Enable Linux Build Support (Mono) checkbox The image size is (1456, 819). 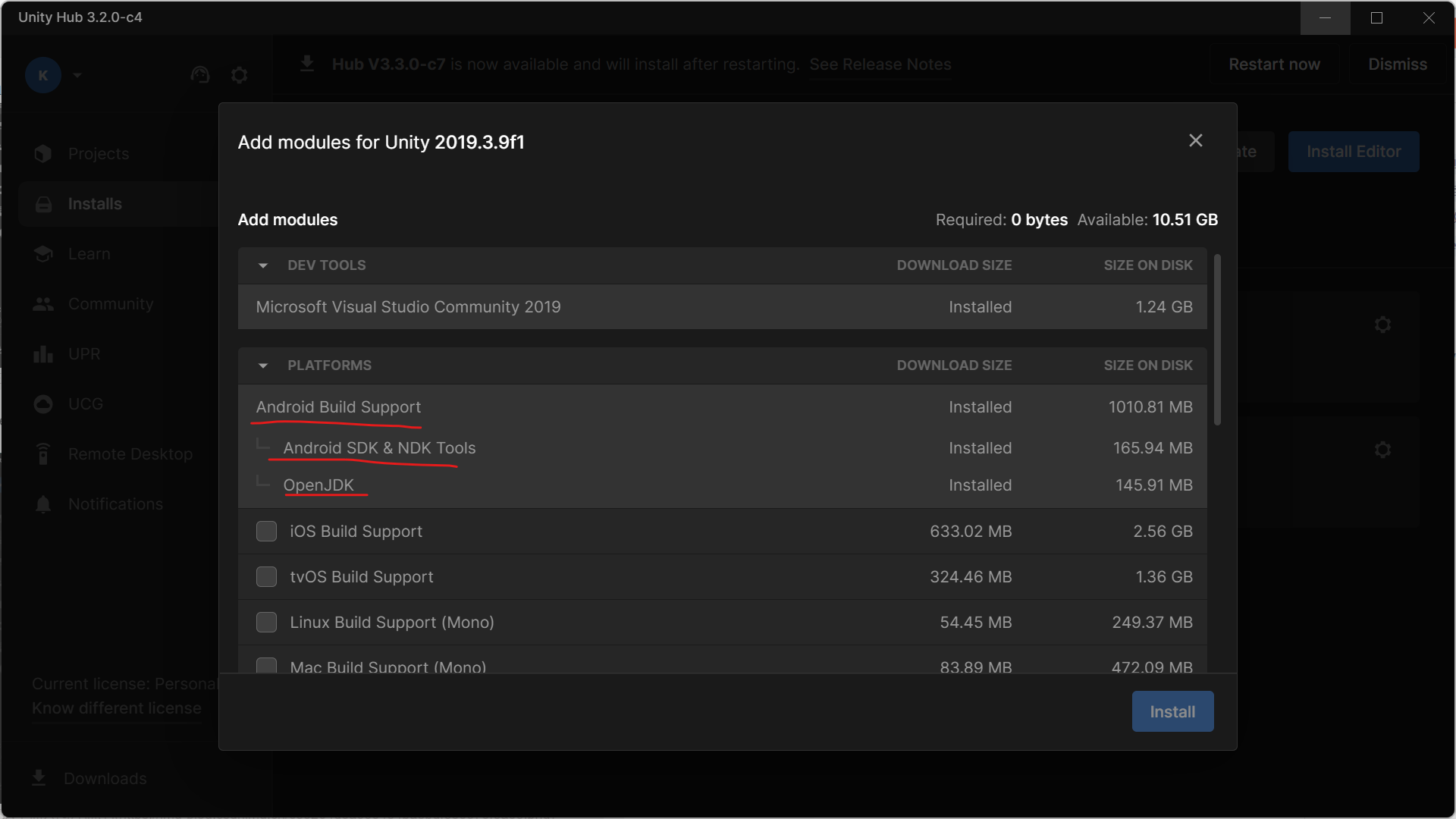[x=266, y=622]
